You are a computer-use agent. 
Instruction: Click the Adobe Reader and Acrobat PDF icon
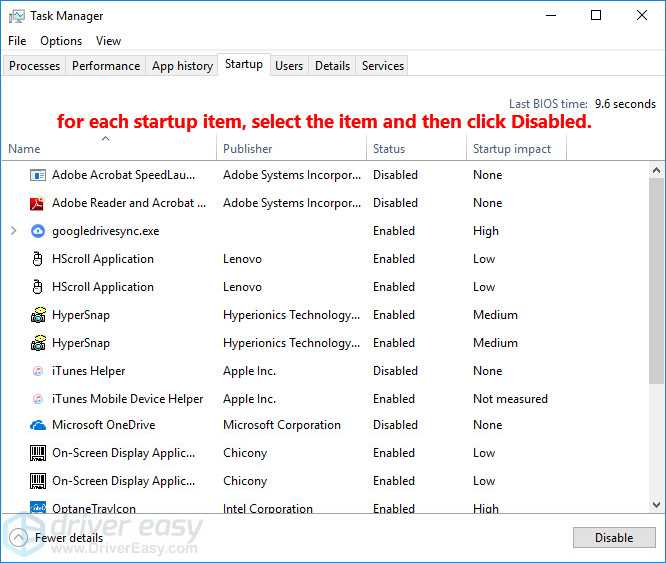[x=38, y=203]
